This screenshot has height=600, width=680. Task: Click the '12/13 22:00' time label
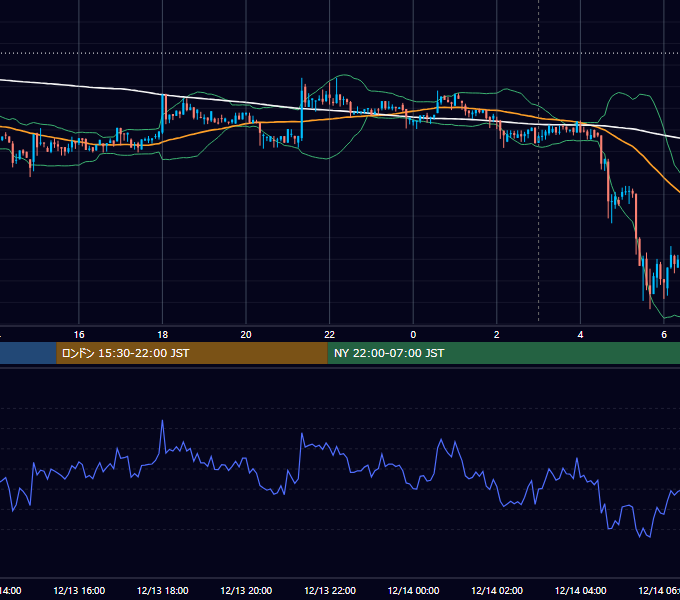coord(330,590)
